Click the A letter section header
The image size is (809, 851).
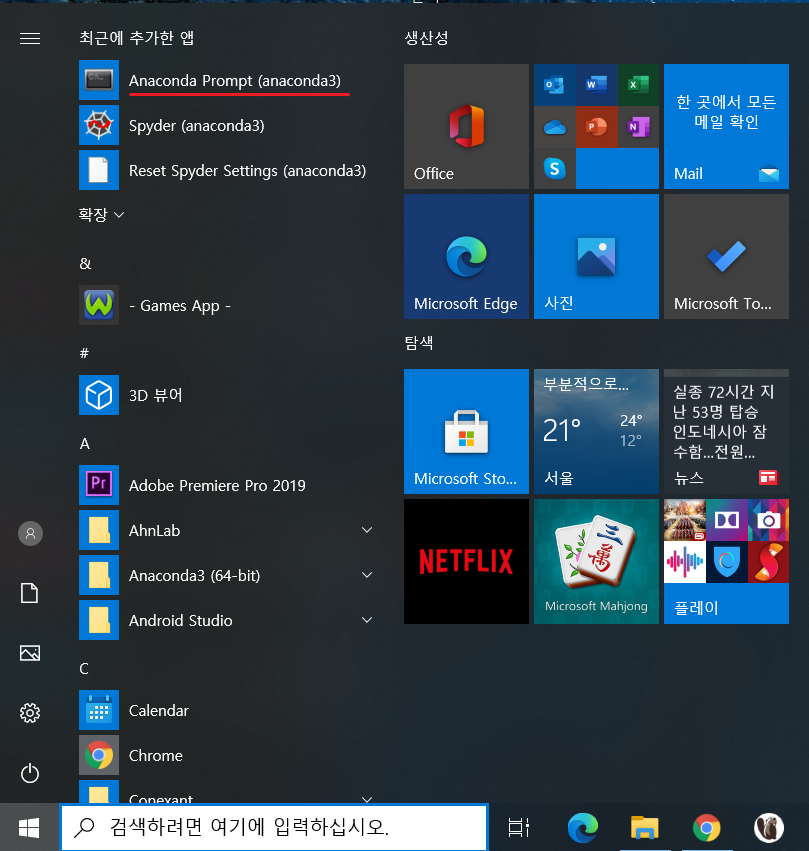(85, 443)
